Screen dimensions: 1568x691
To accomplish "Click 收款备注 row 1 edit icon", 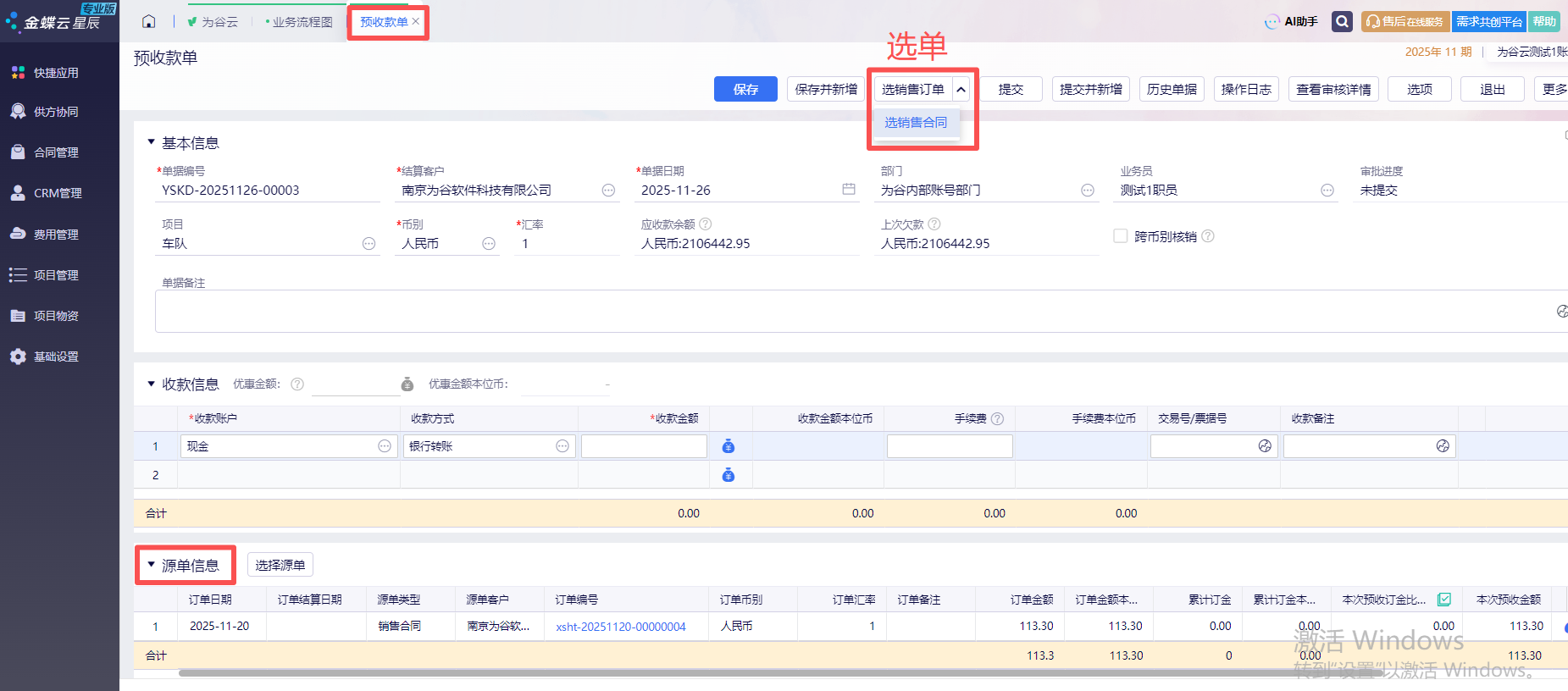I will tap(1443, 446).
